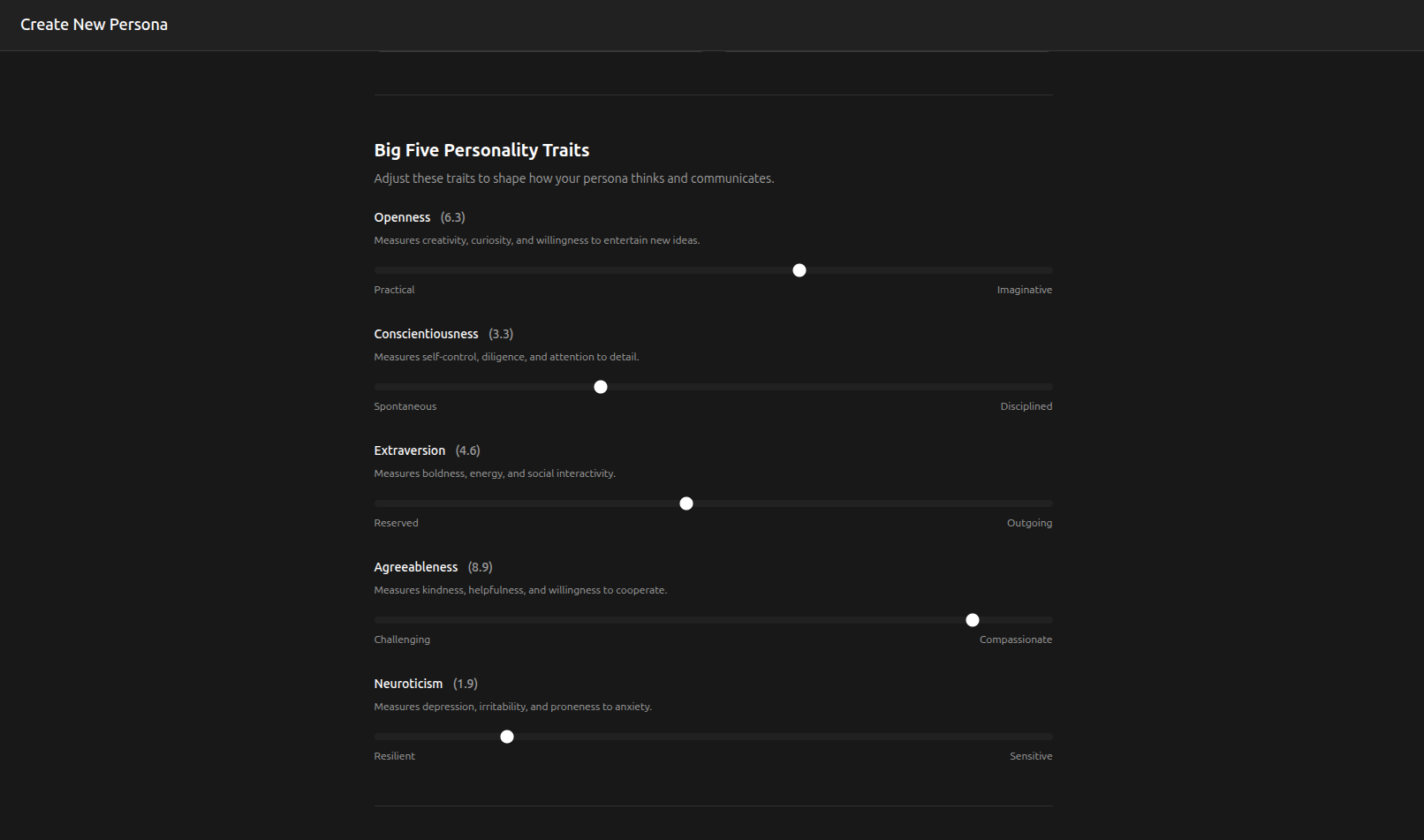1424x840 pixels.
Task: Adjust the Openness slider handle
Action: (x=799, y=270)
